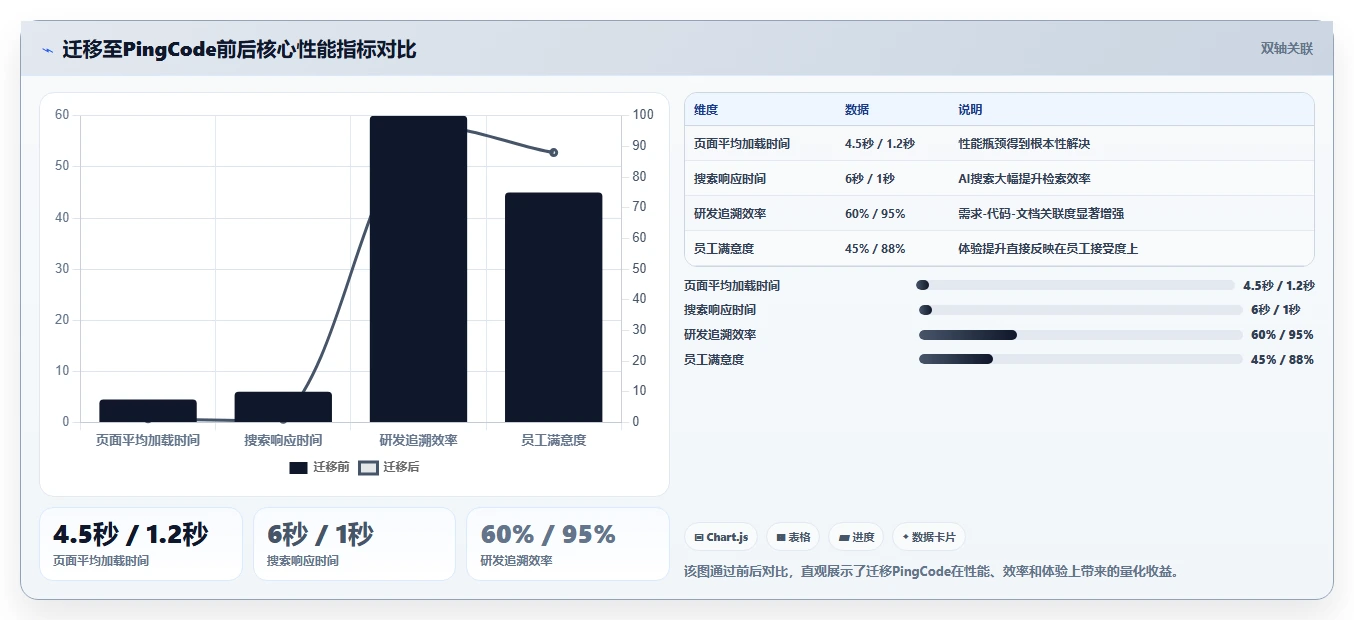Click the 搜索响应时间 x-axis label
Image resolution: width=1354 pixels, height=620 pixels.
[x=283, y=440]
